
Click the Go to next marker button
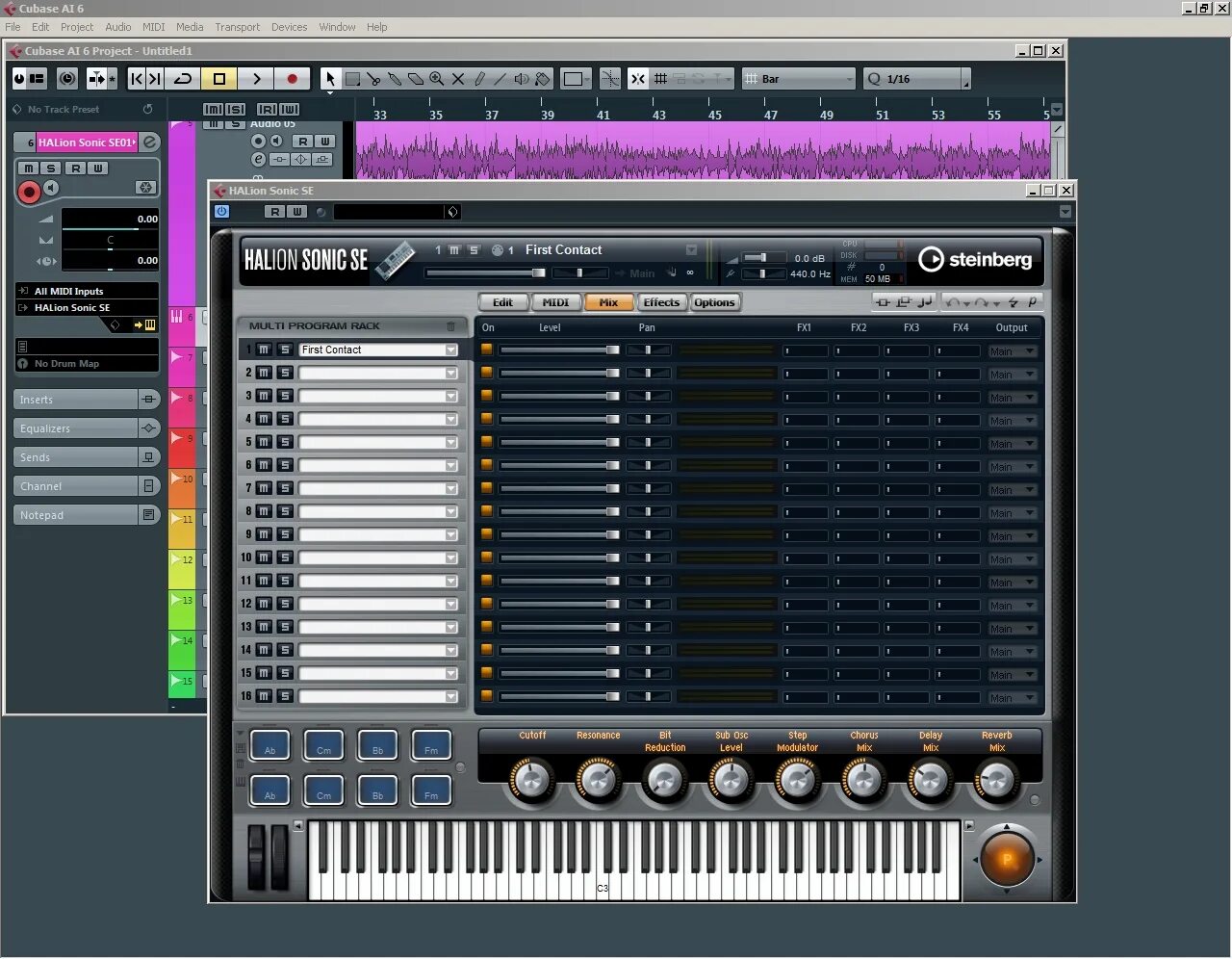(x=154, y=78)
